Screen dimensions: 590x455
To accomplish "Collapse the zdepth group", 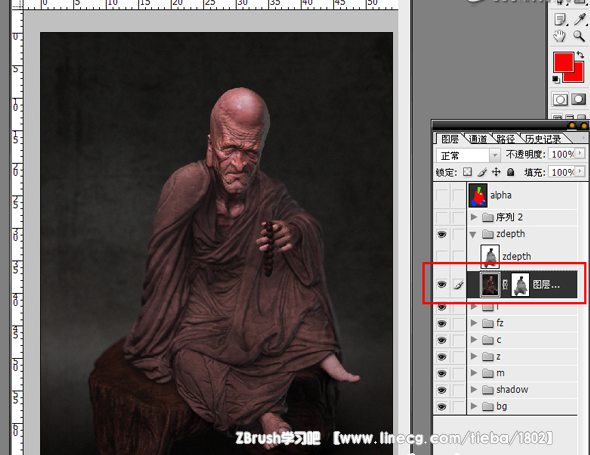I will point(473,234).
